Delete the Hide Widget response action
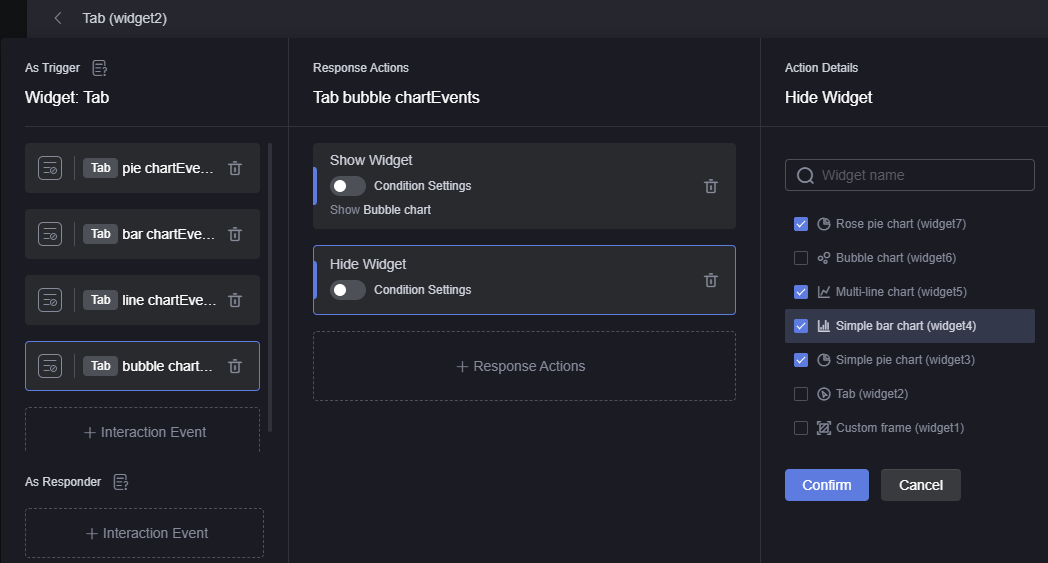Image resolution: width=1048 pixels, height=563 pixels. tap(710, 280)
